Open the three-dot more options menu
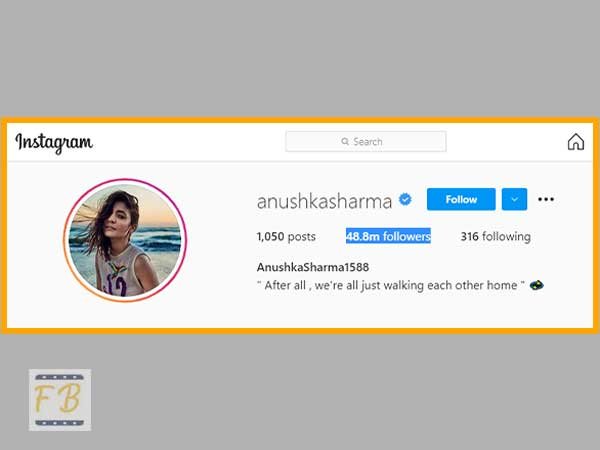 coord(546,199)
